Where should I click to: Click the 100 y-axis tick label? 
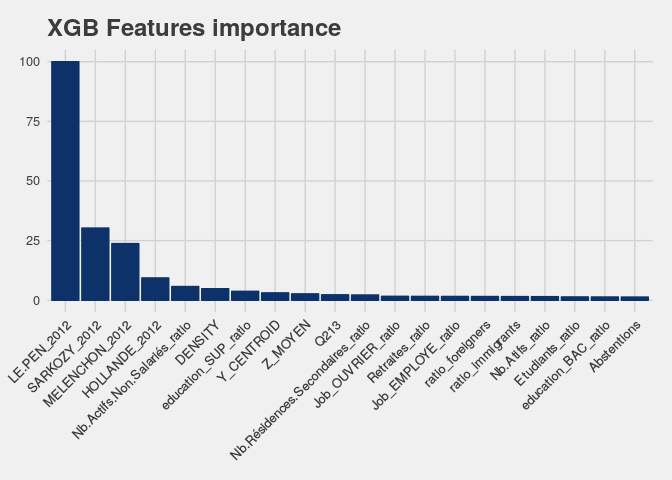[x=30, y=62]
